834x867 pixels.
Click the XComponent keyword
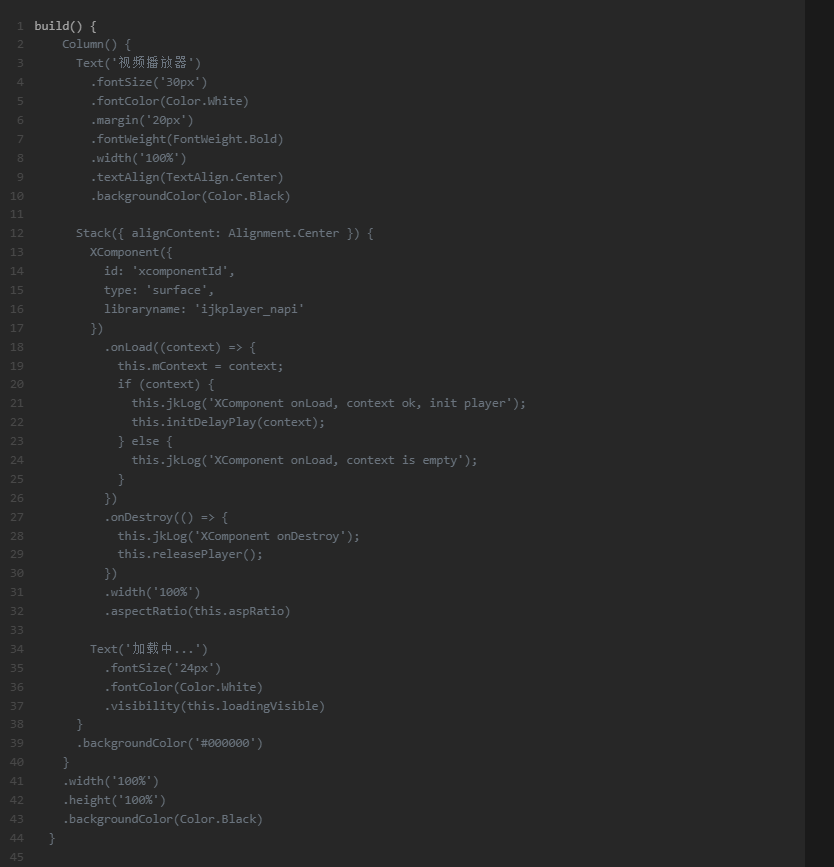point(124,252)
